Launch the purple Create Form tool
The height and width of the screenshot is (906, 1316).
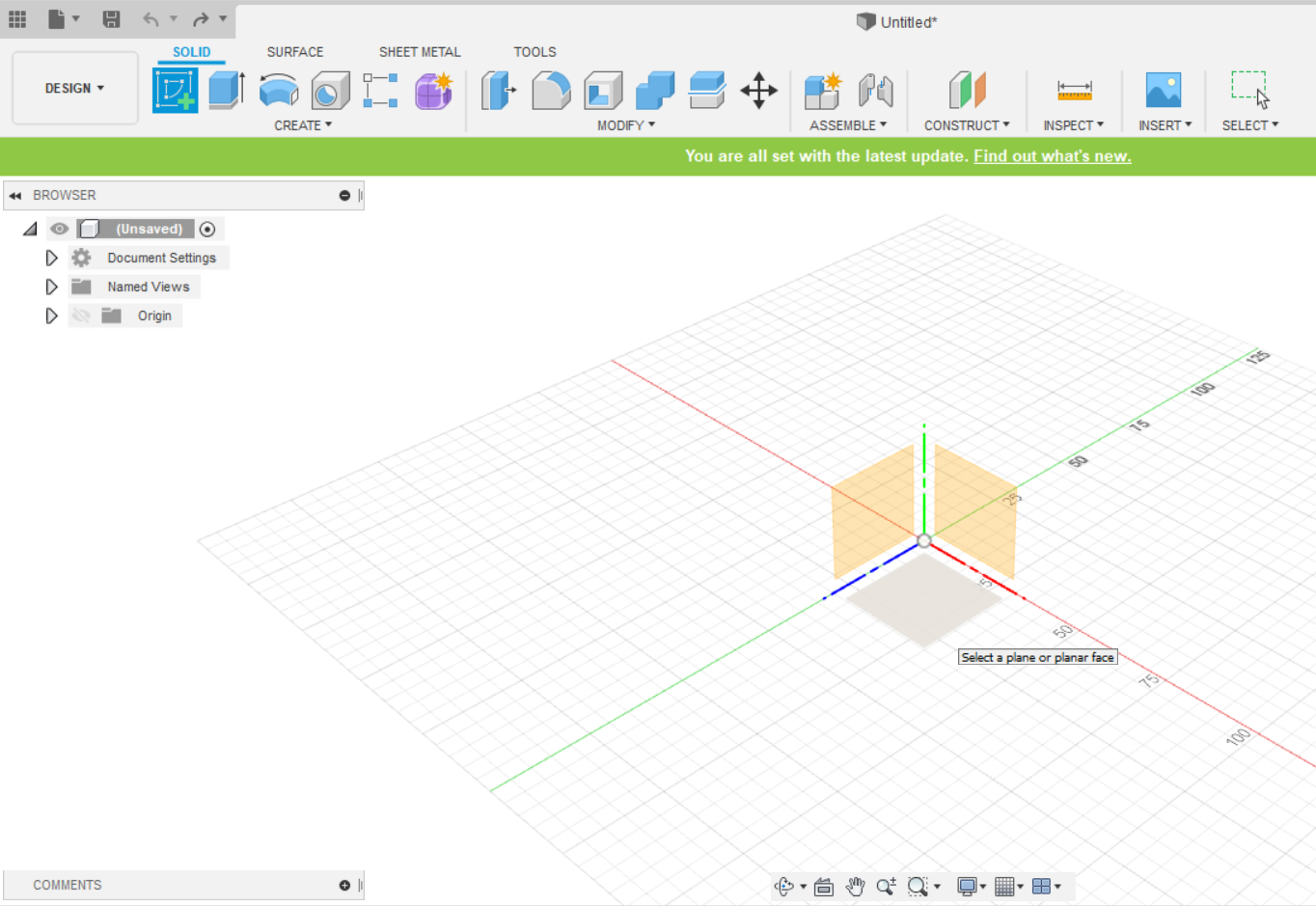(x=434, y=91)
